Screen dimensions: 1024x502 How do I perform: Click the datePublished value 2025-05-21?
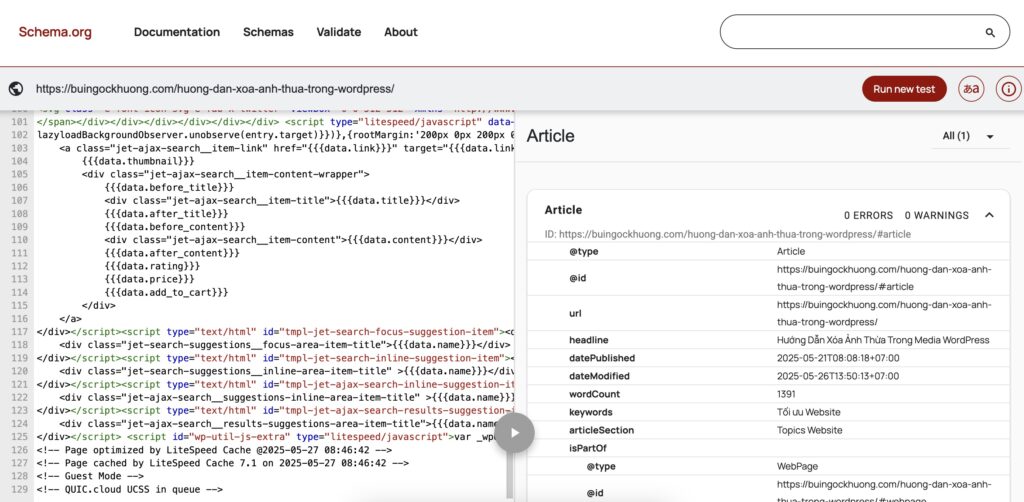coord(838,358)
